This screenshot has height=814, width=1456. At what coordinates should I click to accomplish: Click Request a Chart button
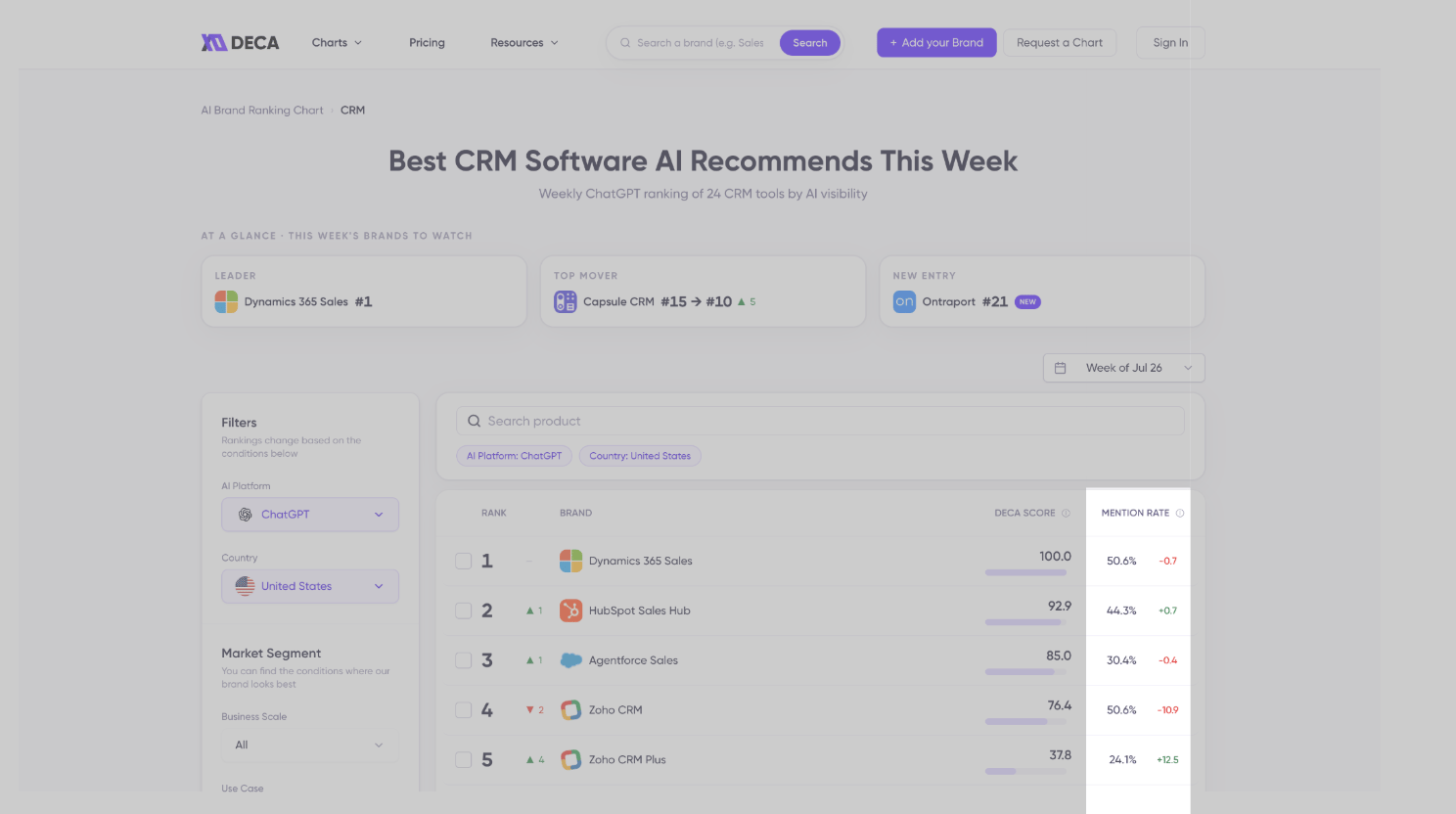click(1060, 43)
